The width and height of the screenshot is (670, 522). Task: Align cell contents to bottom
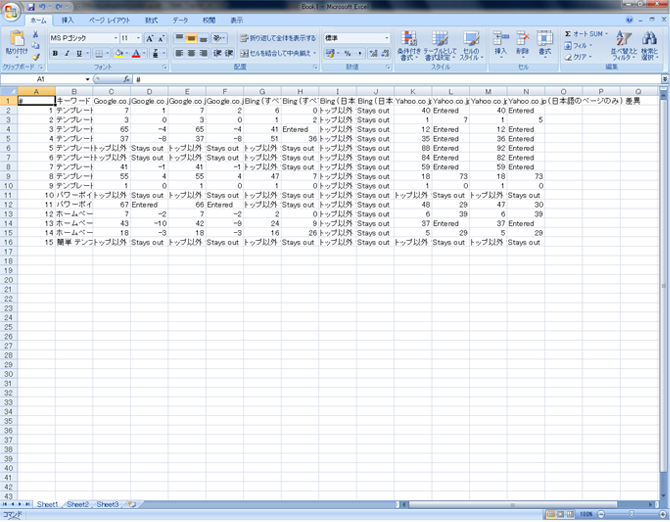pyautogui.click(x=203, y=38)
